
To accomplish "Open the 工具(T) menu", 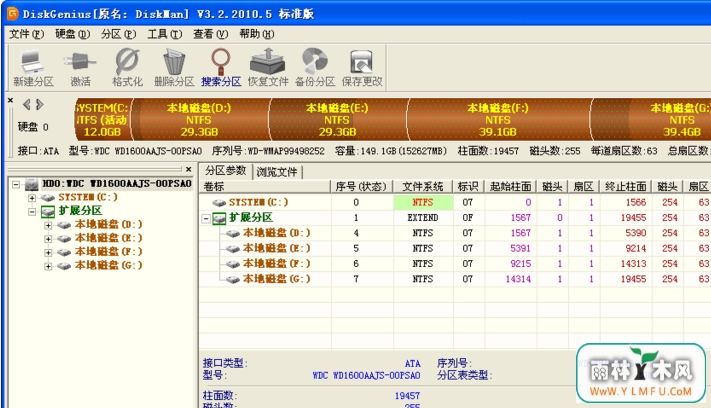I will (x=165, y=34).
